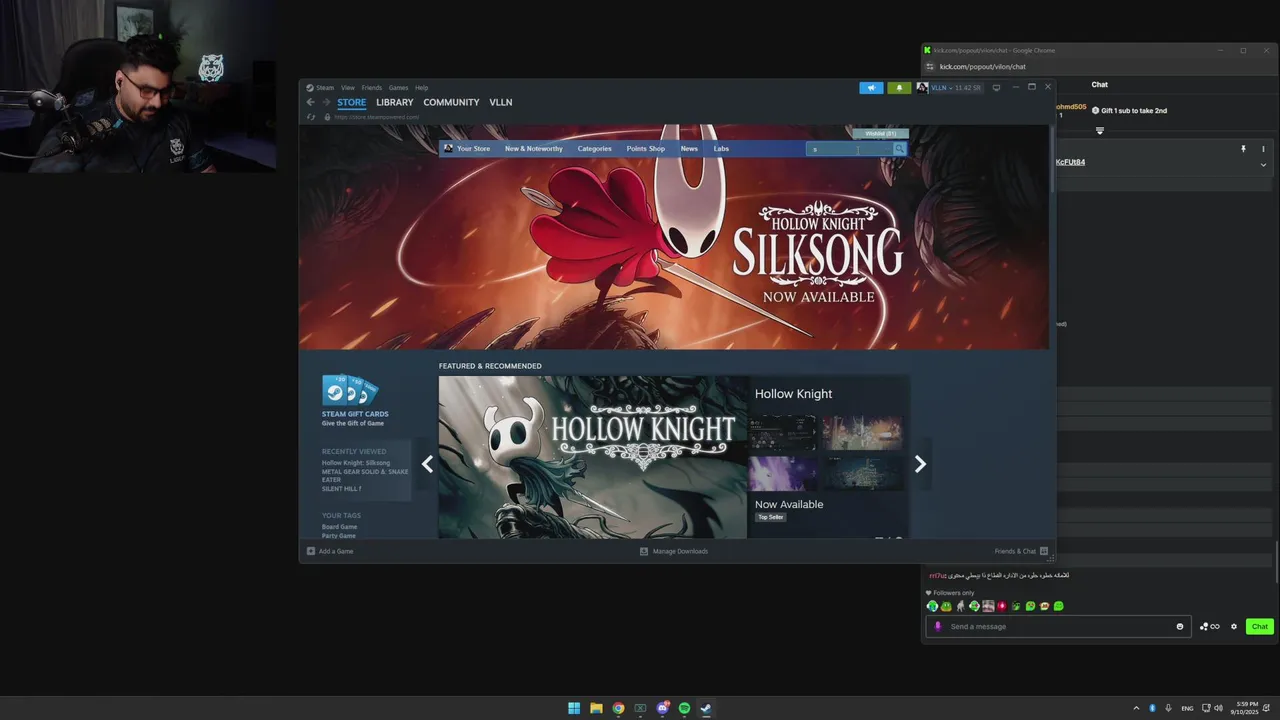Click the Steam store search field
This screenshot has height=720, width=1280.
click(849, 149)
